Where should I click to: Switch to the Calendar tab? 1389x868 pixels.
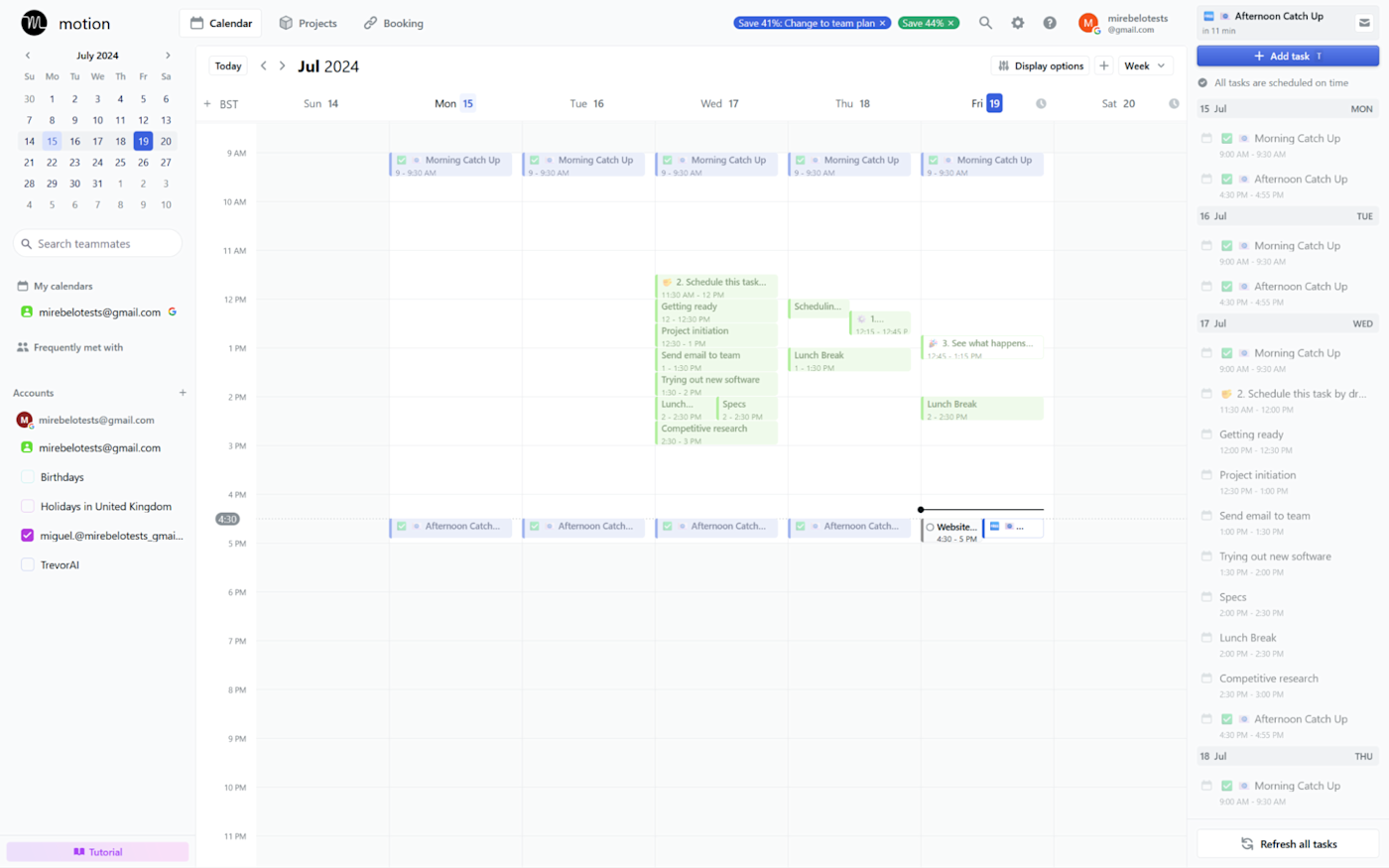[x=220, y=23]
